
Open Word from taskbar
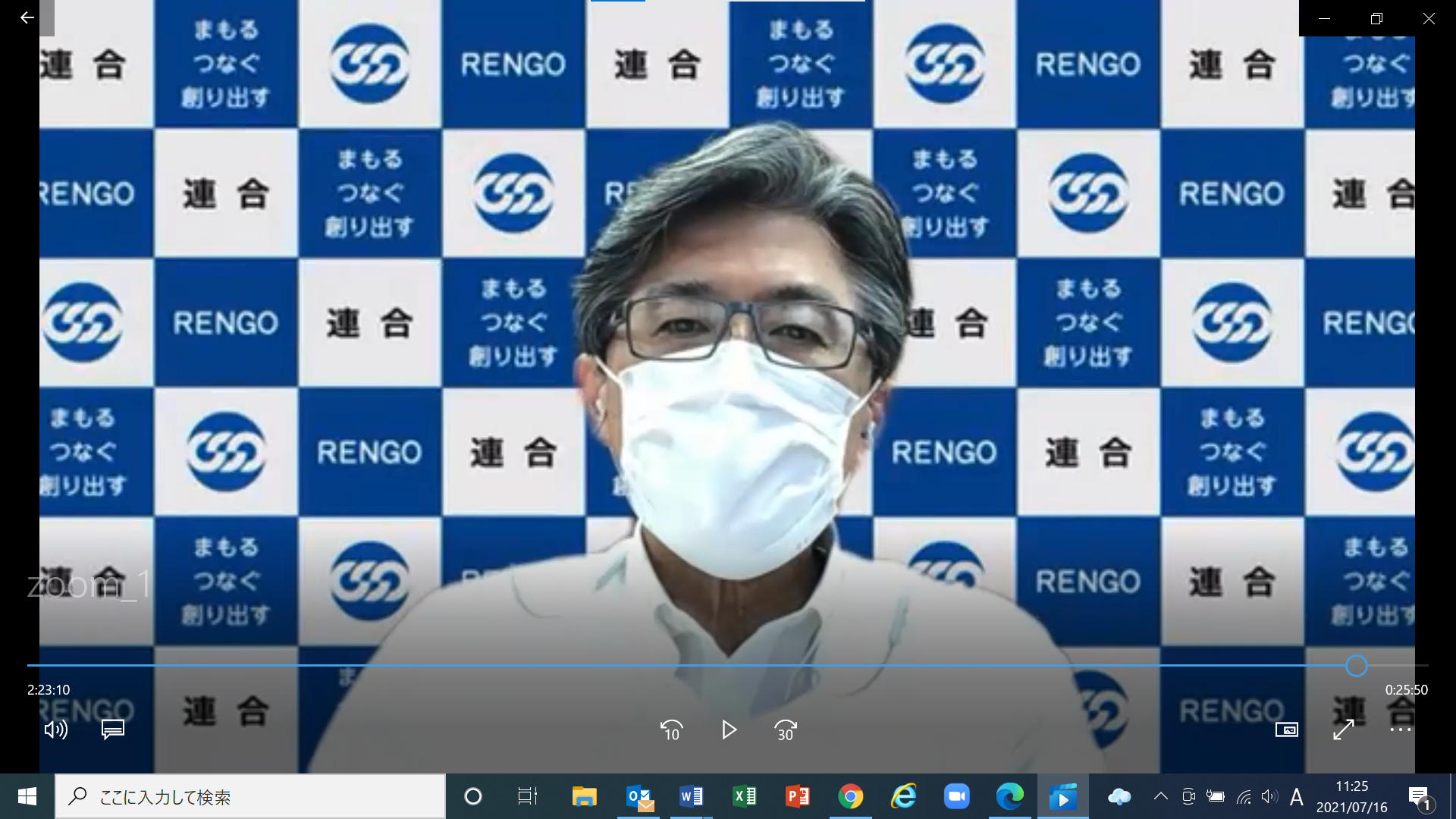[692, 796]
